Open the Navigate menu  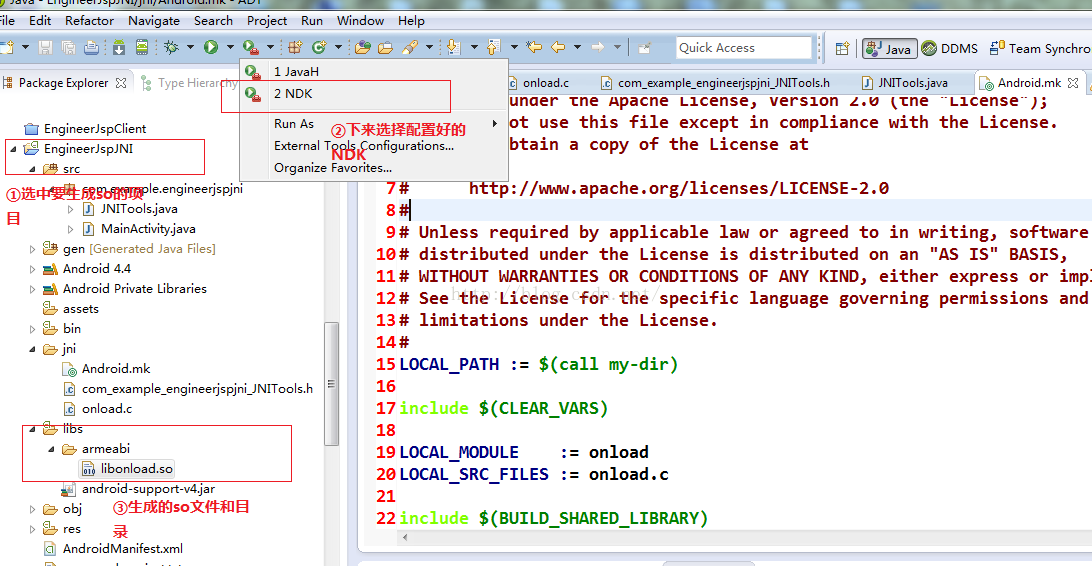(x=154, y=20)
